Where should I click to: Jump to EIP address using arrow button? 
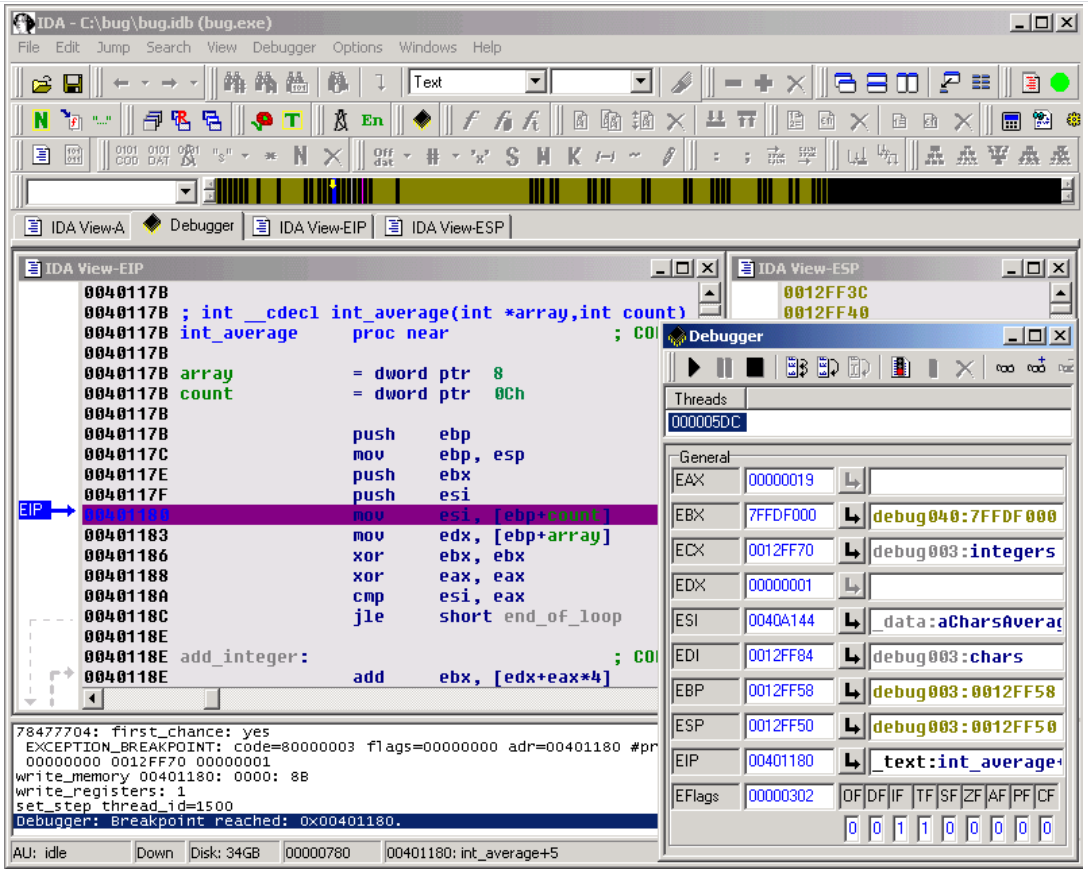[851, 762]
